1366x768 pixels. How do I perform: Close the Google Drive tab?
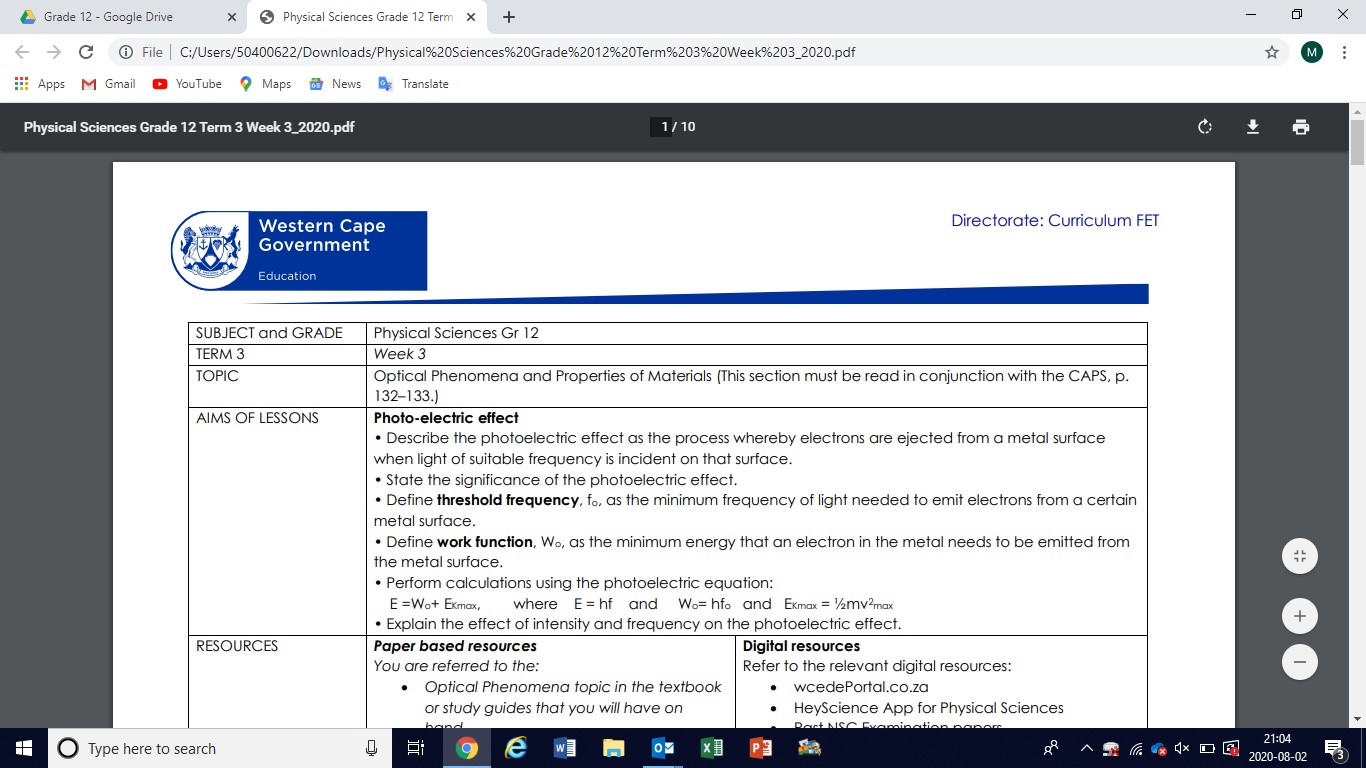232,17
